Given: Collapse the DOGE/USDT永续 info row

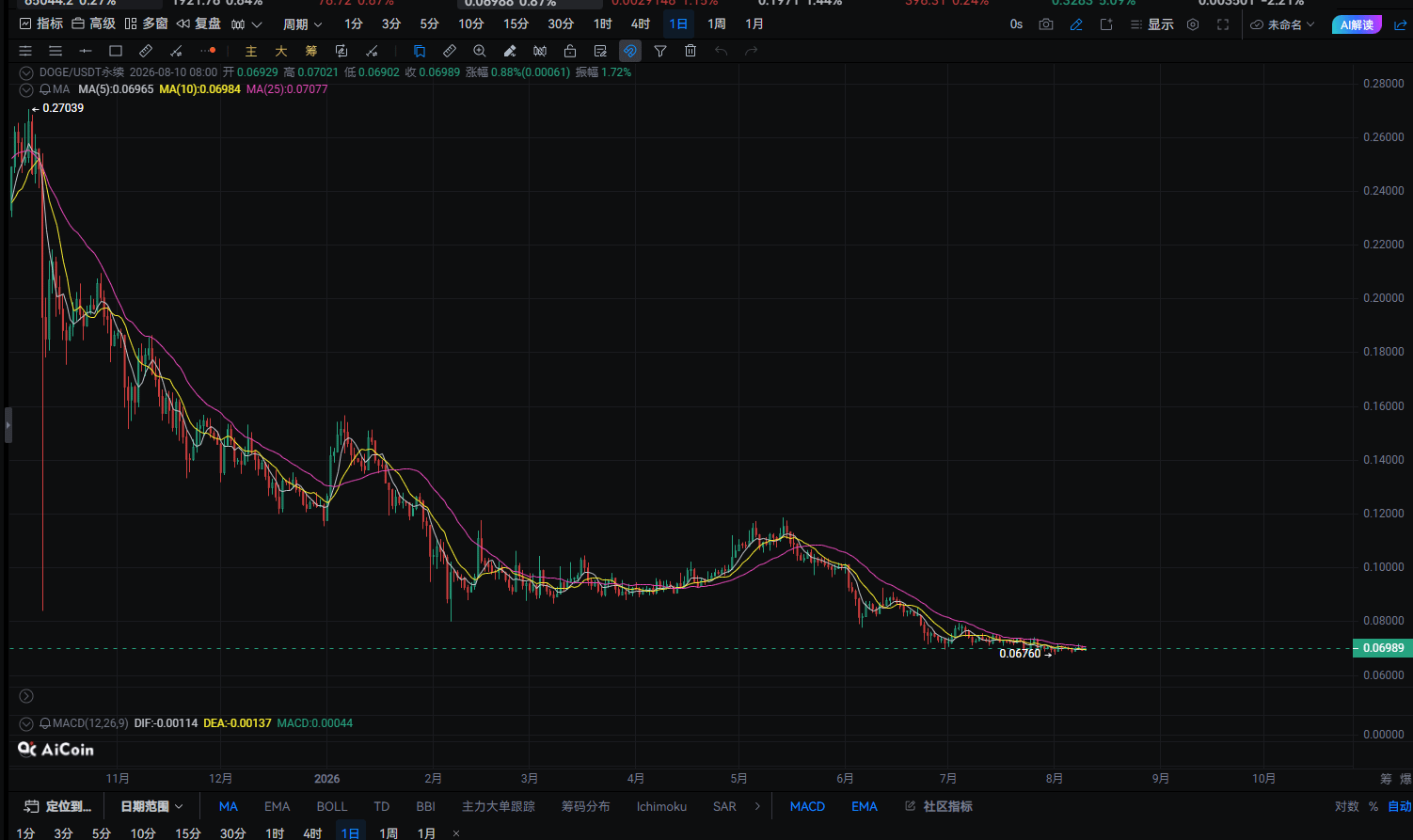Looking at the screenshot, I should click(26, 72).
